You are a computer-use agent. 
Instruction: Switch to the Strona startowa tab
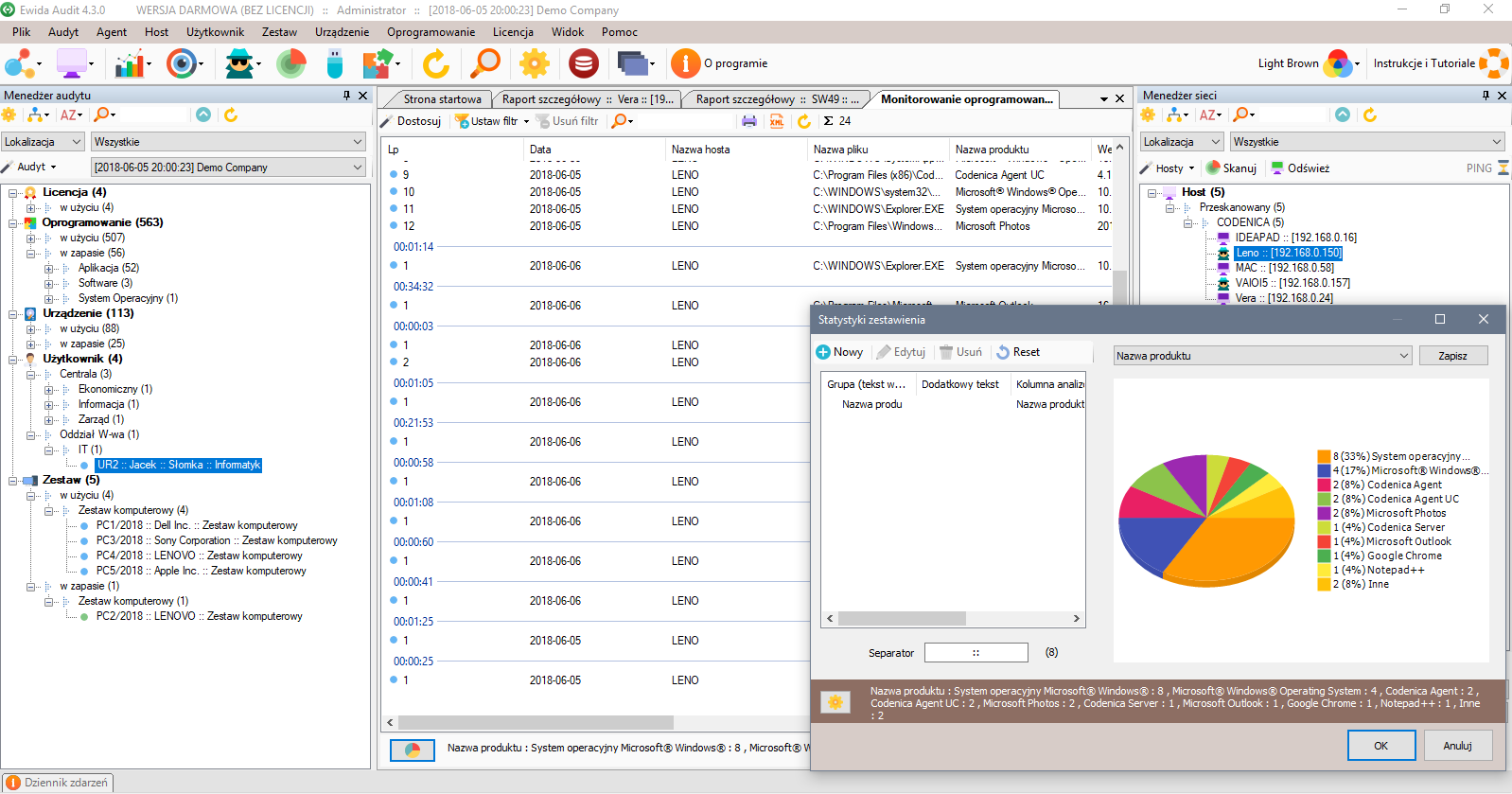coord(441,99)
